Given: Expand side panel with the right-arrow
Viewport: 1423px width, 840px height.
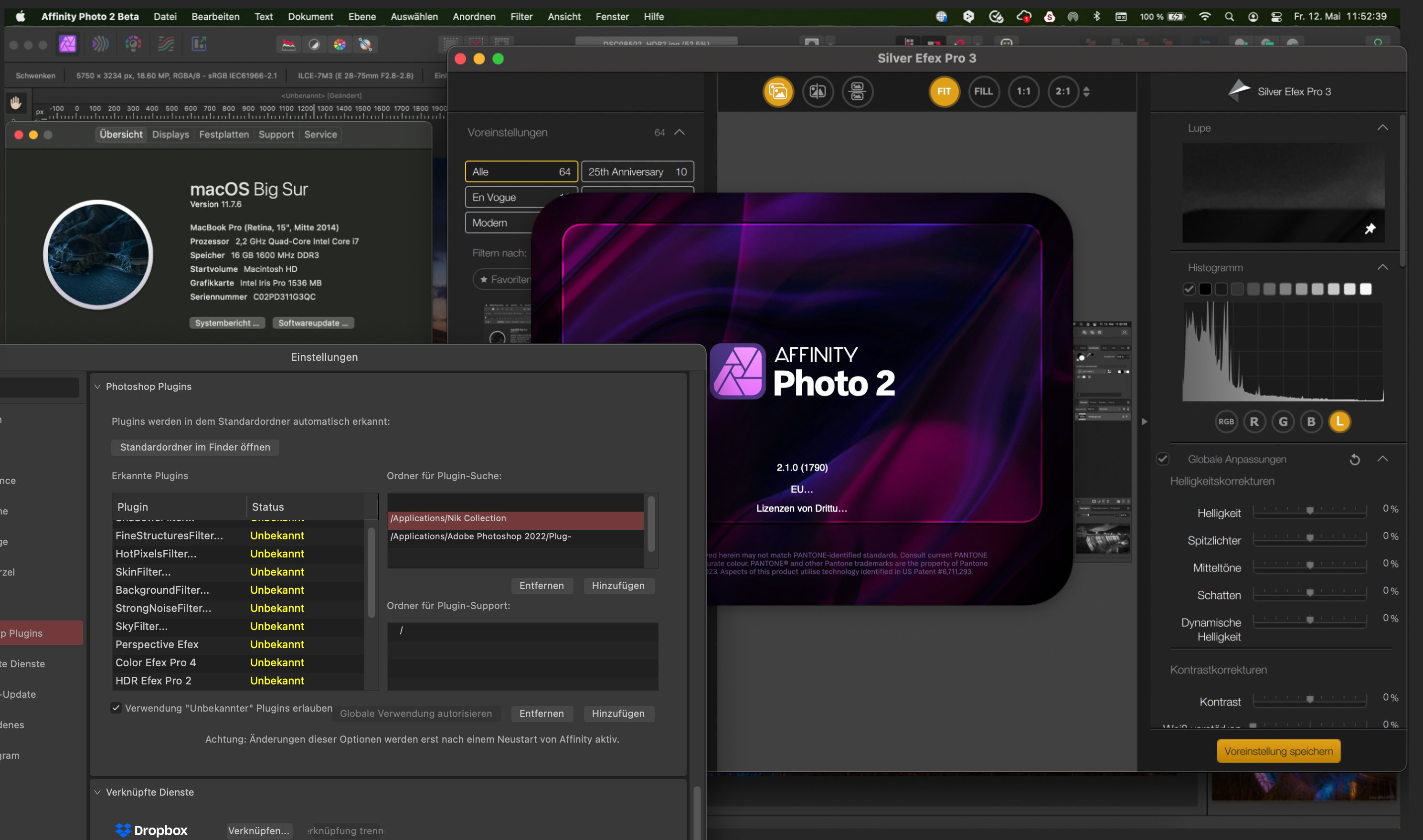Looking at the screenshot, I should coord(1144,422).
